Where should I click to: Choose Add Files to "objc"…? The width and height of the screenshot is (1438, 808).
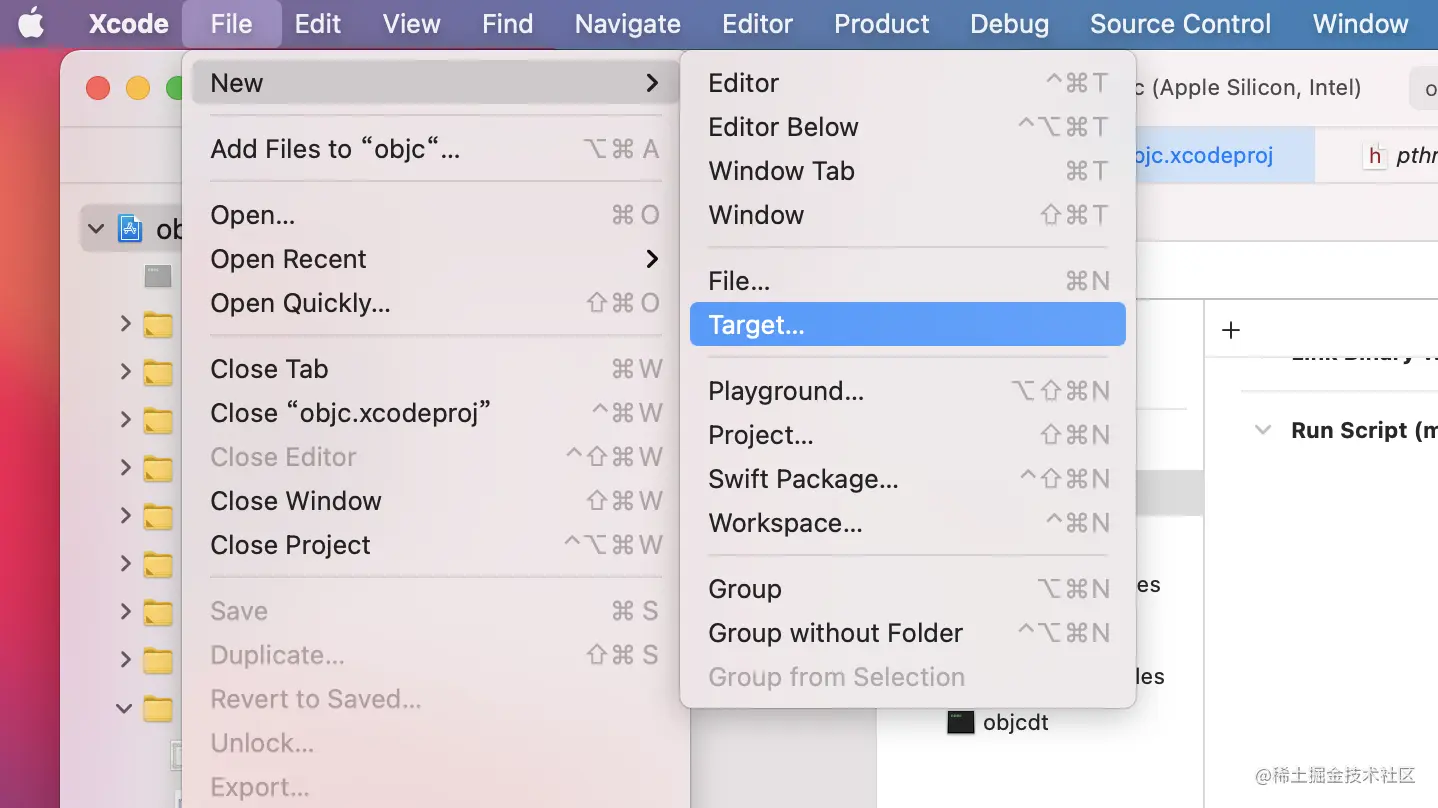point(436,149)
